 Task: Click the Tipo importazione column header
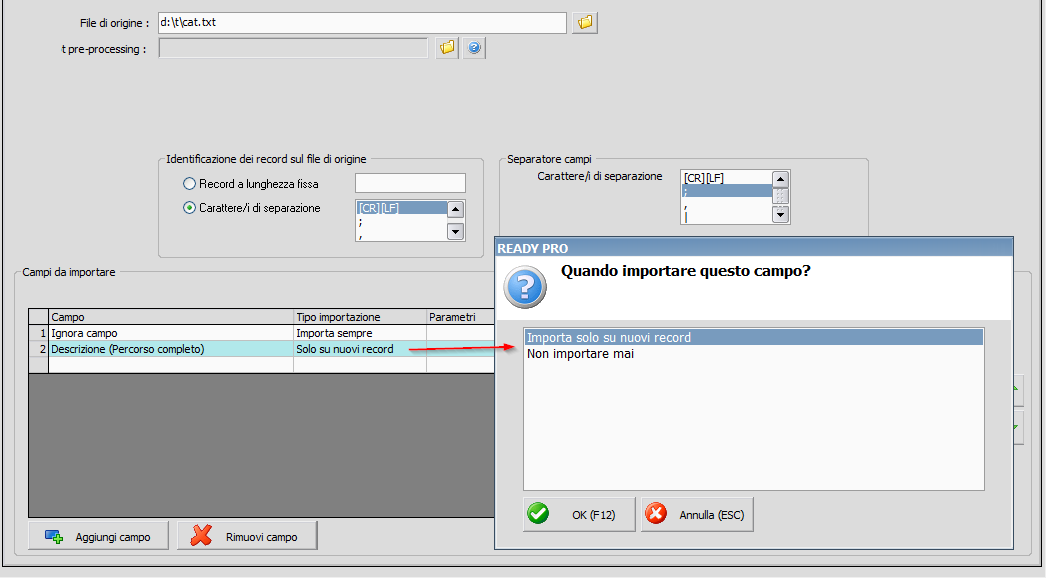360,317
